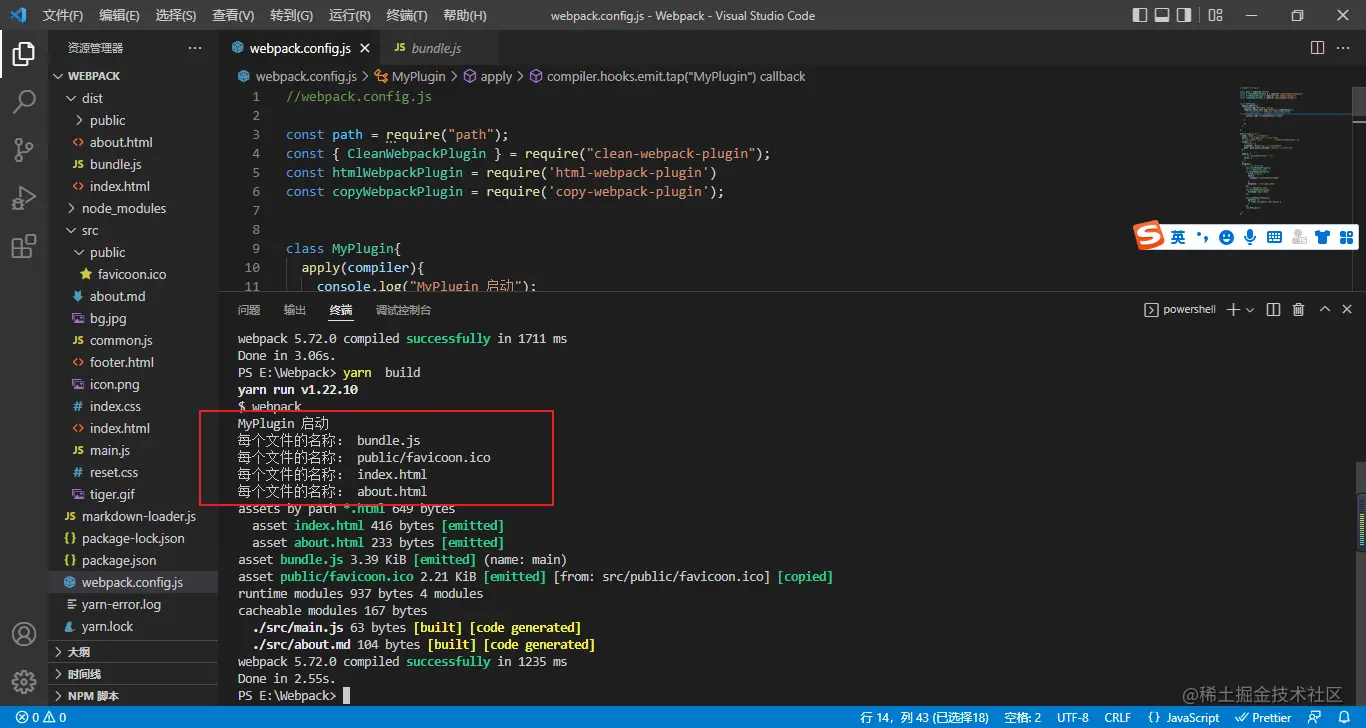Open the 帮助(H) menu

[x=464, y=15]
